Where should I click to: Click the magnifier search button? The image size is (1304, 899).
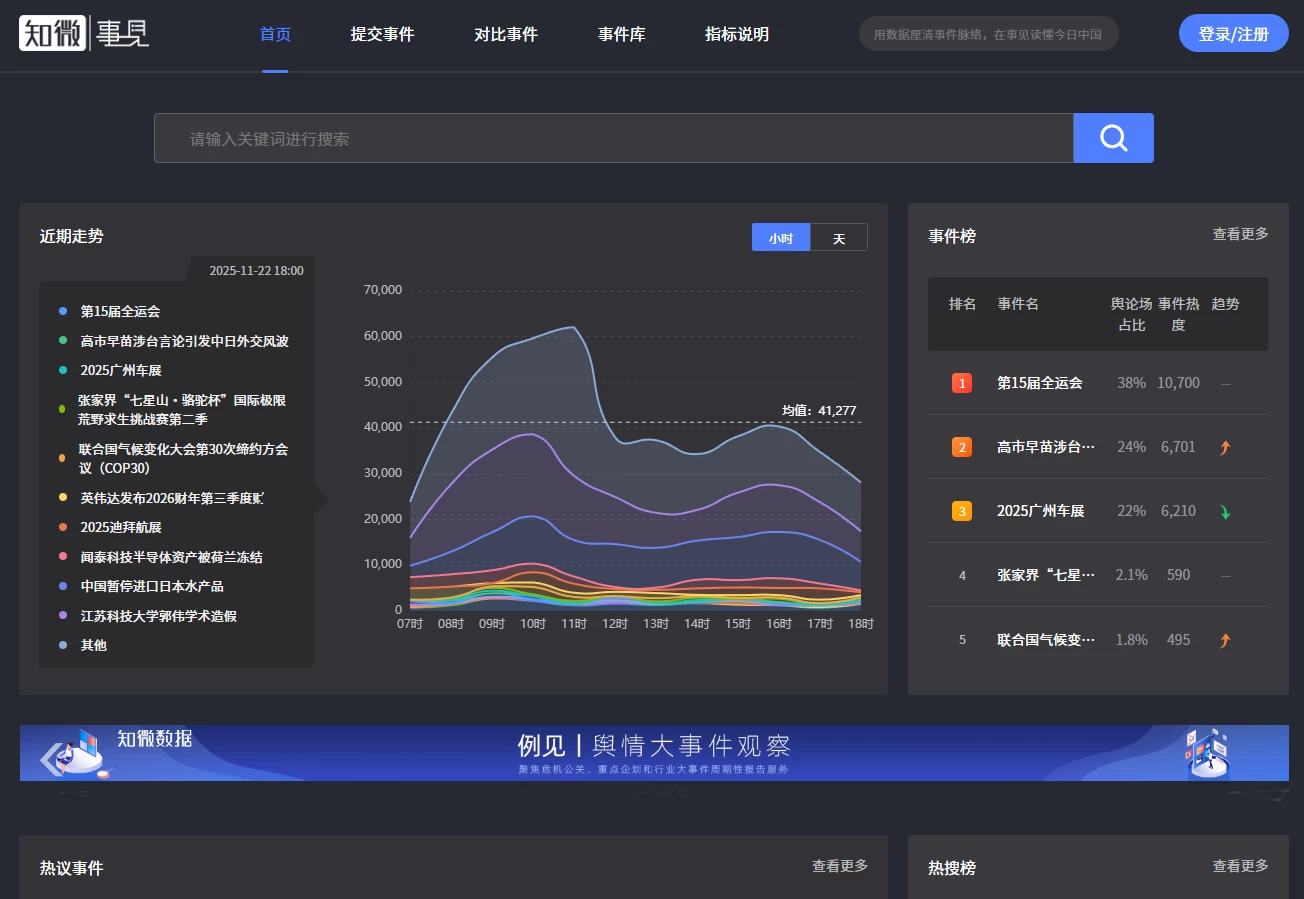pyautogui.click(x=1113, y=138)
